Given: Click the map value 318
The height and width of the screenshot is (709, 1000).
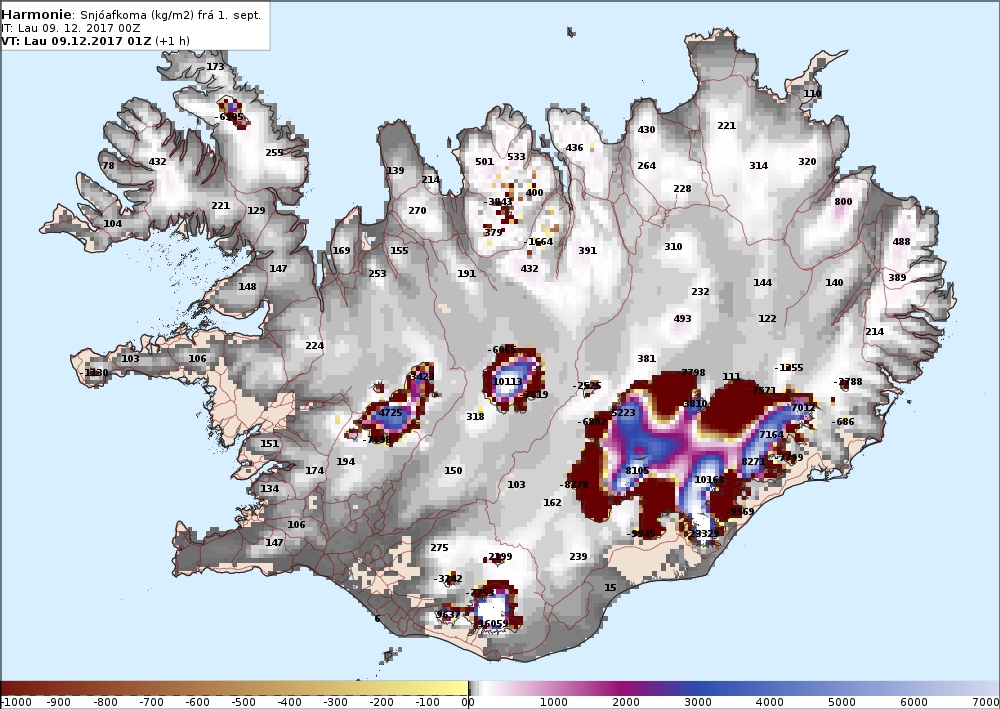Looking at the screenshot, I should 475,416.
